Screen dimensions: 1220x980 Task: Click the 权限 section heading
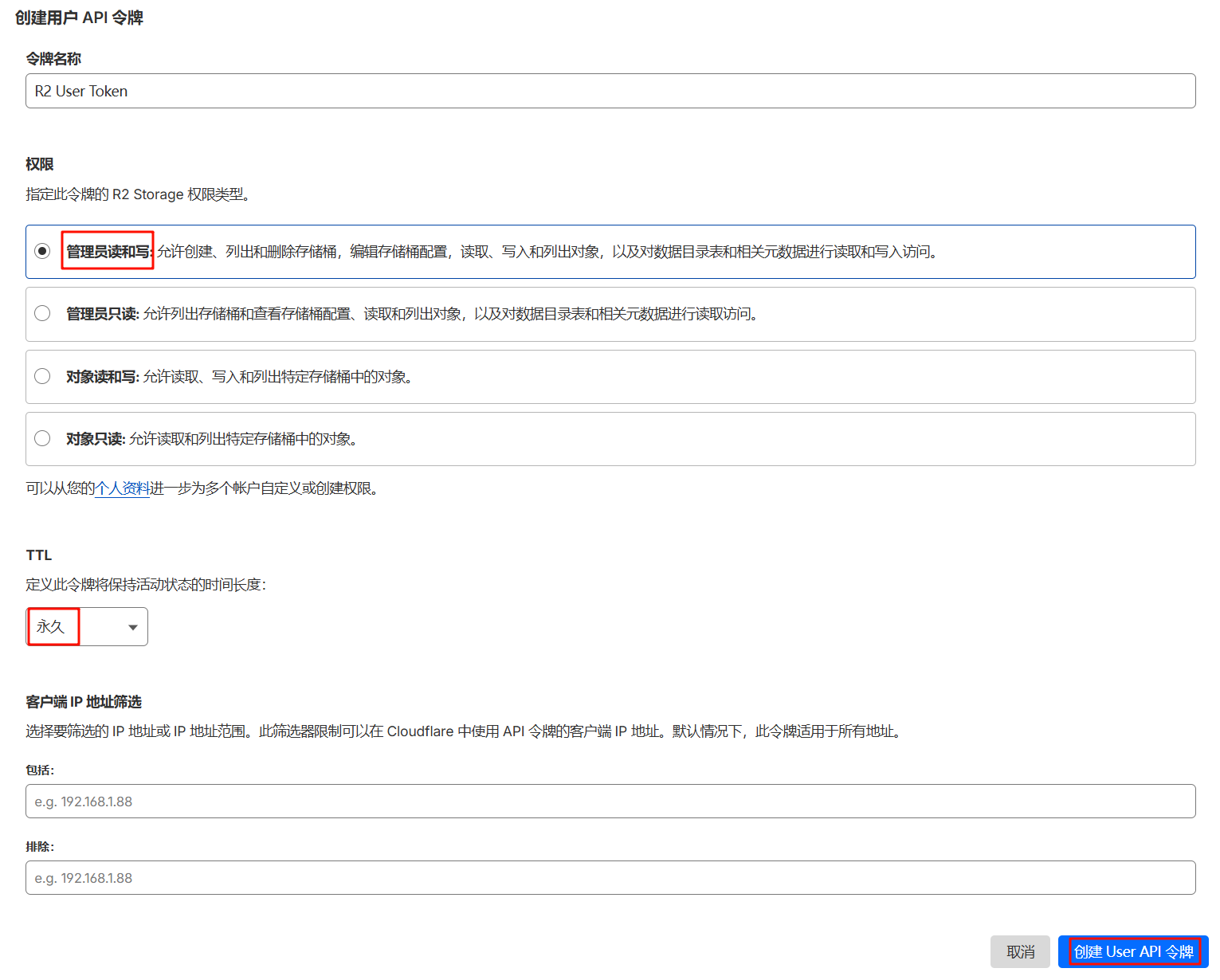click(40, 164)
